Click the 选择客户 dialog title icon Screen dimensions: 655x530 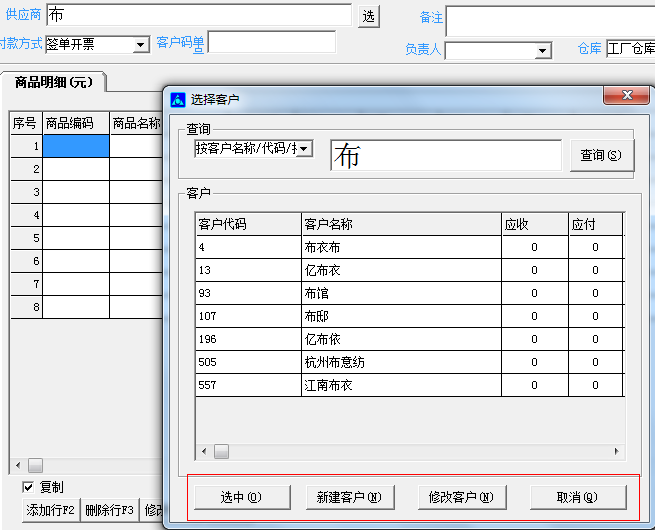point(178,100)
